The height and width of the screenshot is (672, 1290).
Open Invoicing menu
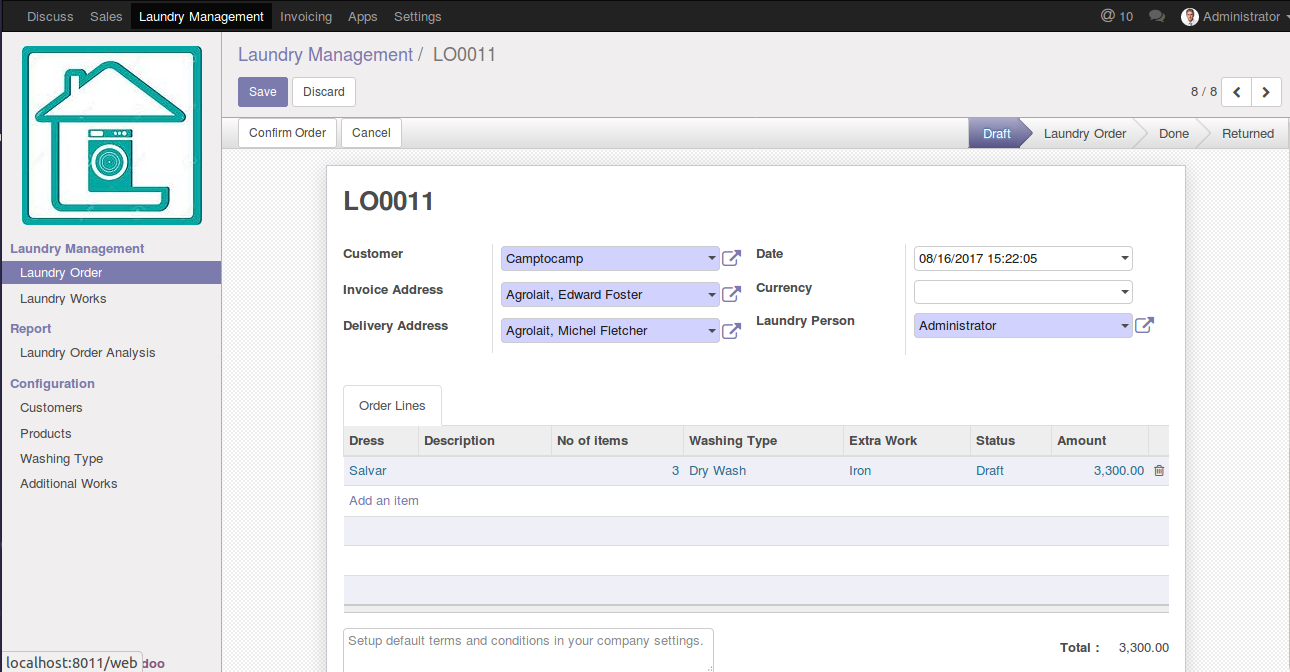coord(306,16)
